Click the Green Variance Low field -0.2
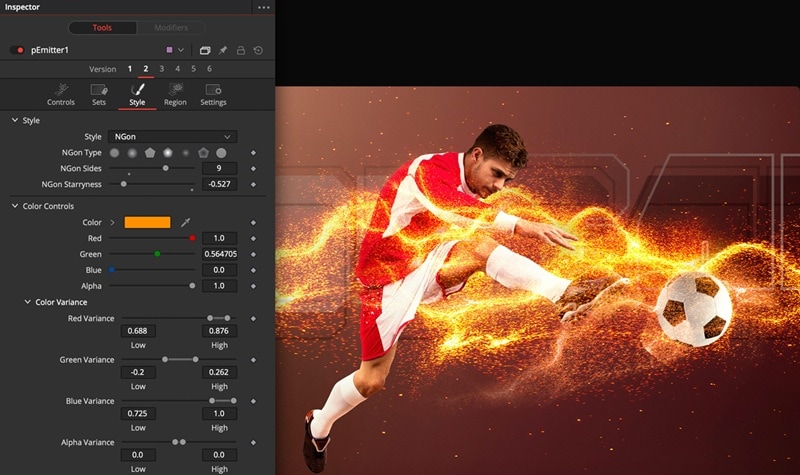This screenshot has height=475, width=800. (138, 372)
